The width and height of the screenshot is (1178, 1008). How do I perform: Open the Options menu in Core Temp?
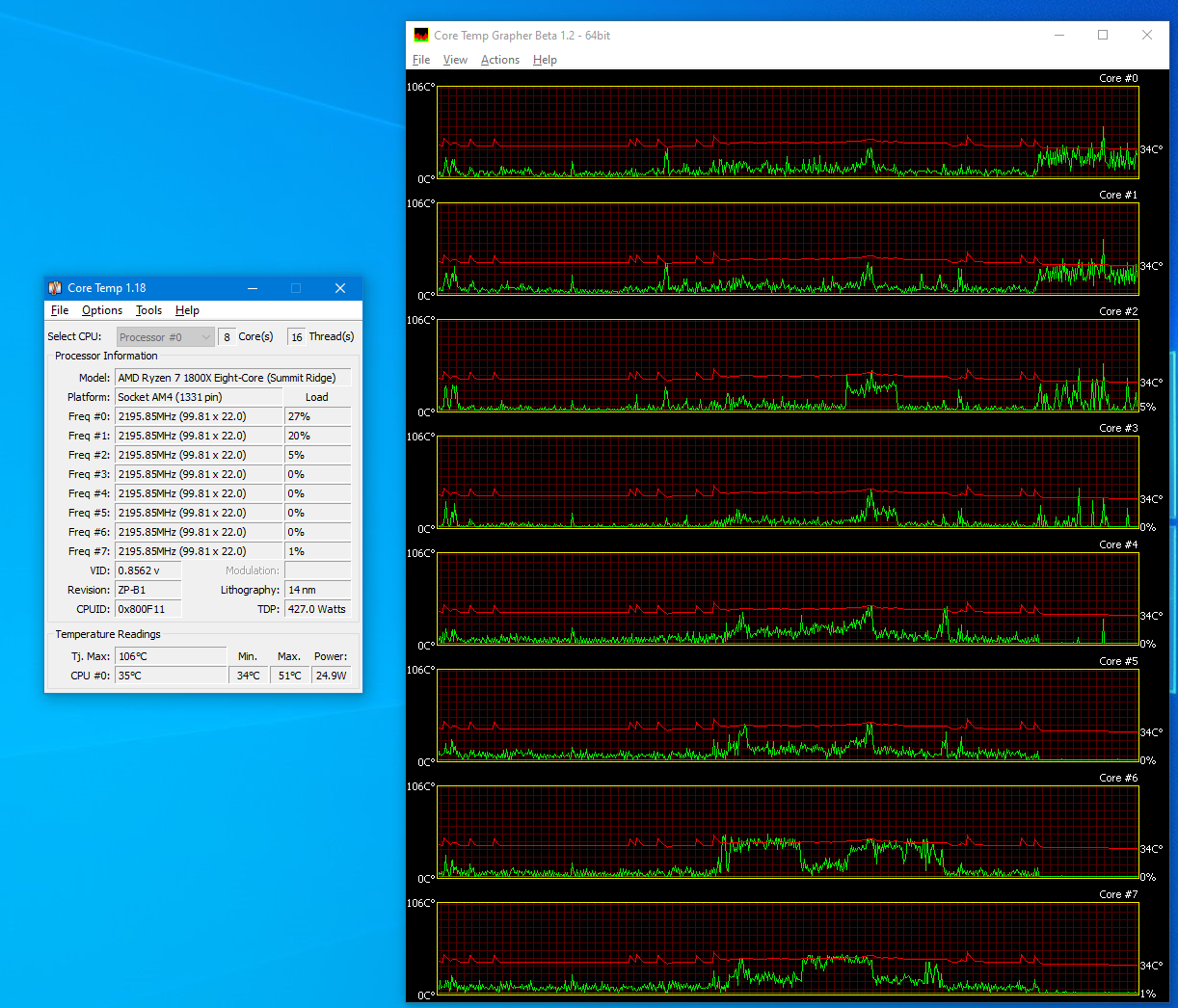click(x=102, y=310)
